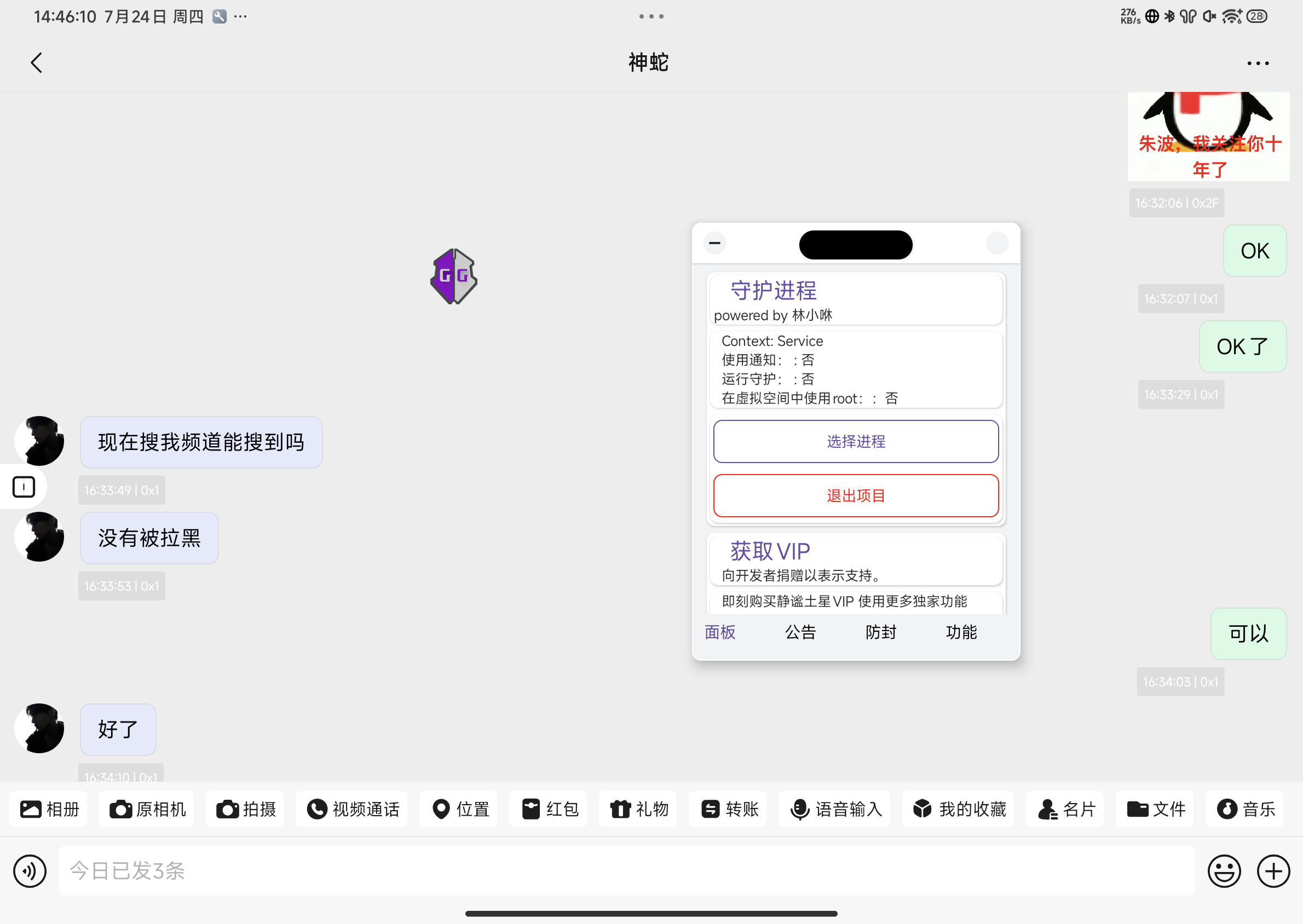Tap the round button on panel header
This screenshot has height=924, width=1303.
(997, 243)
